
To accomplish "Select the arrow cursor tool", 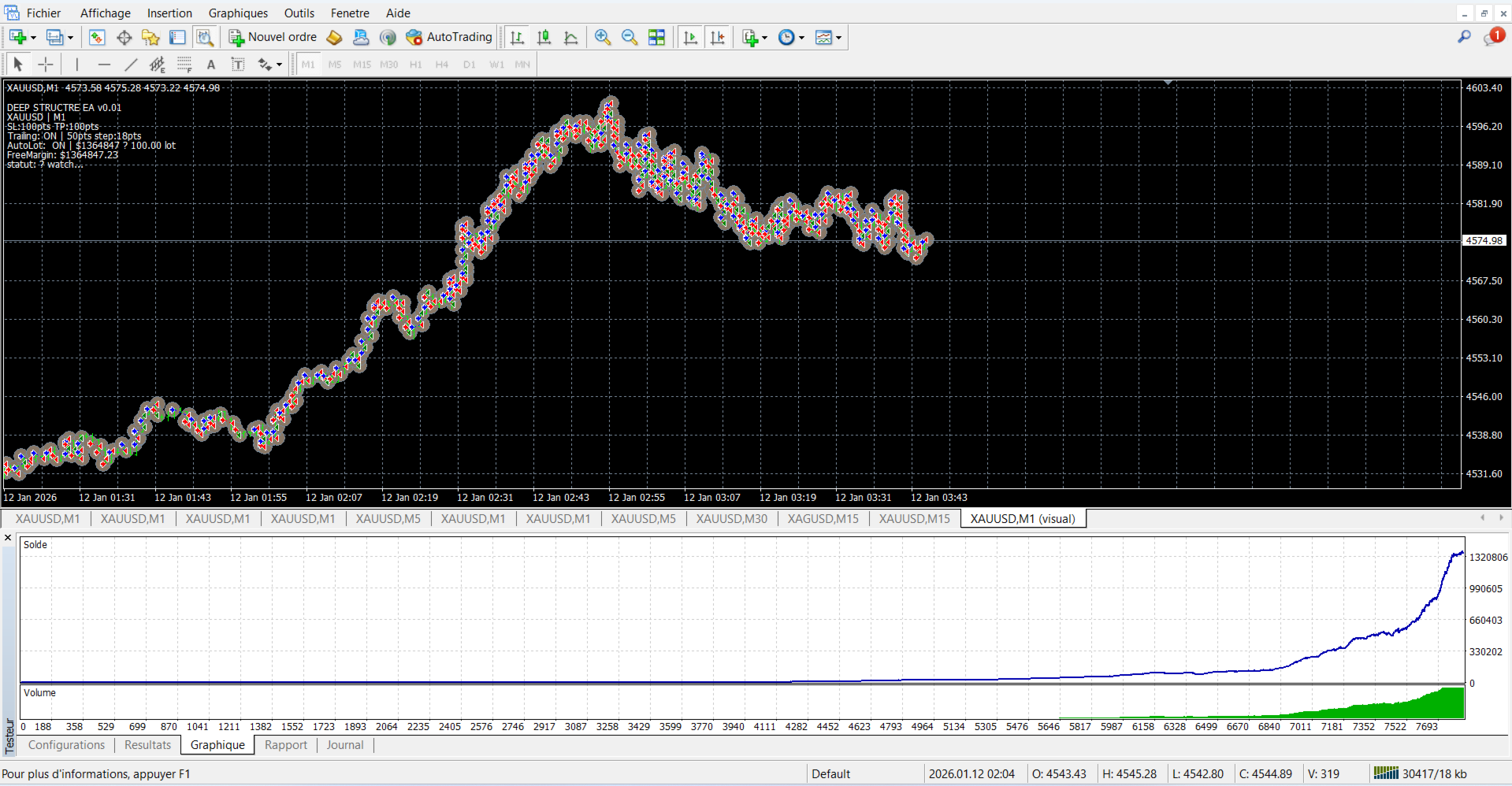I will point(18,65).
